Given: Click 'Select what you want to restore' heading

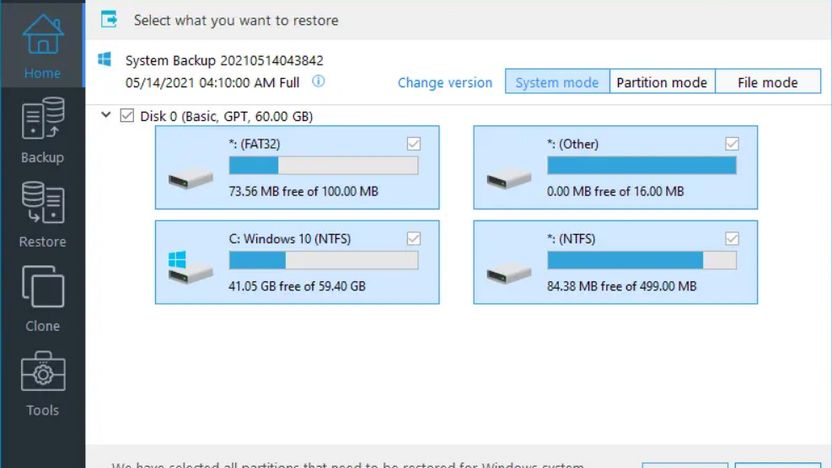Looking at the screenshot, I should pos(236,20).
